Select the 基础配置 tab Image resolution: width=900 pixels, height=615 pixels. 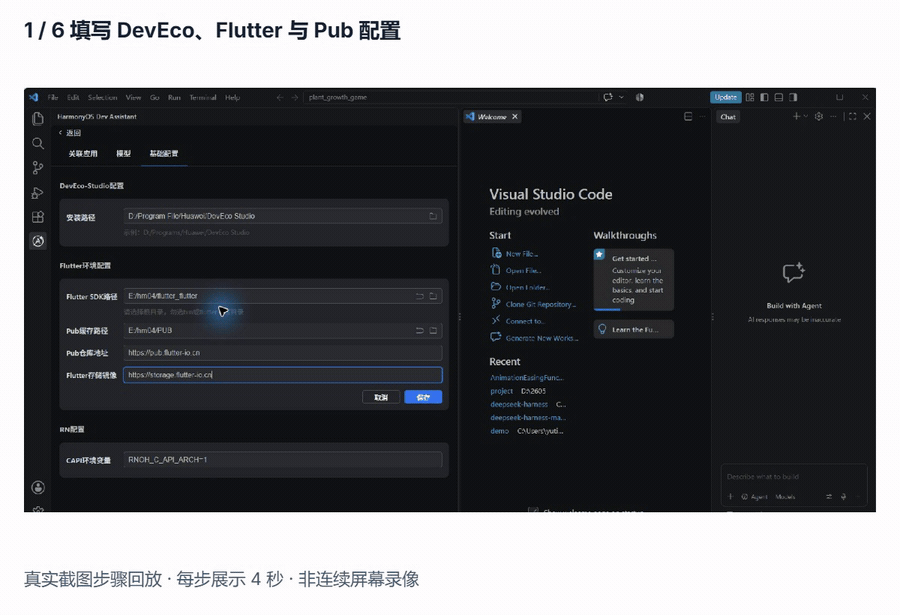tap(164, 154)
